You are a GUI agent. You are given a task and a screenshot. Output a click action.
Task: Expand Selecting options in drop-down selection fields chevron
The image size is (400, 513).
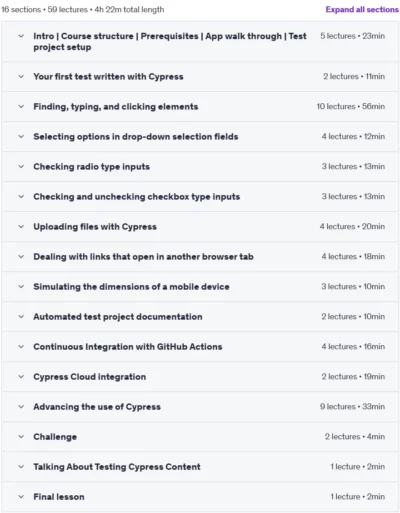click(x=21, y=137)
